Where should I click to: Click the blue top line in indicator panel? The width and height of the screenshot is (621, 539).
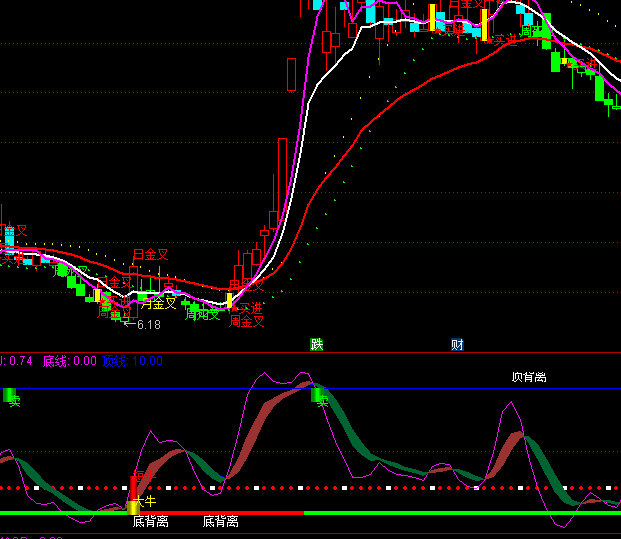pos(450,388)
